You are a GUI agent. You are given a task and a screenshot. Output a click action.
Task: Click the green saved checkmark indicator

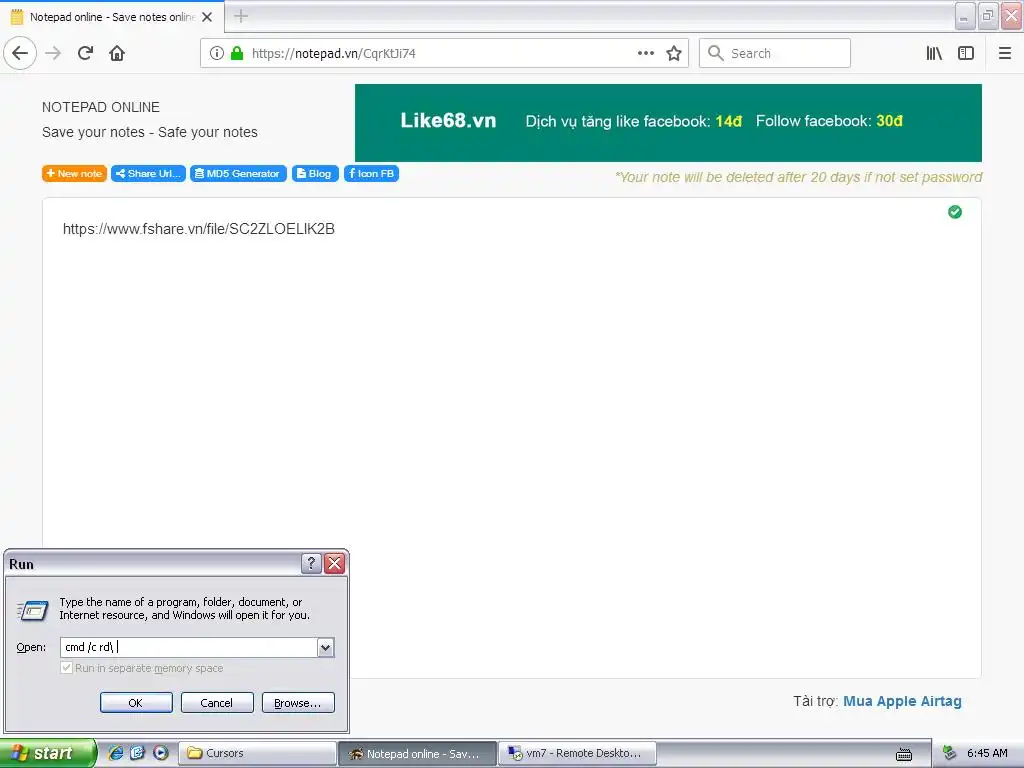coord(955,212)
